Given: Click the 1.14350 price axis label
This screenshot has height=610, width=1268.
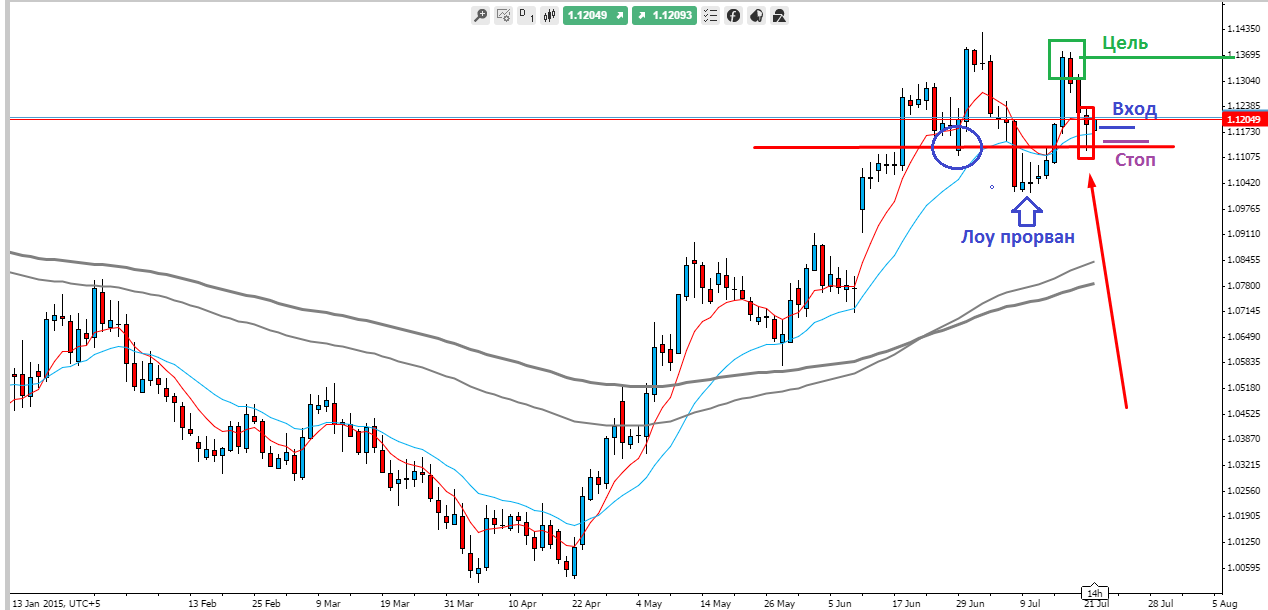Looking at the screenshot, I should point(1245,29).
